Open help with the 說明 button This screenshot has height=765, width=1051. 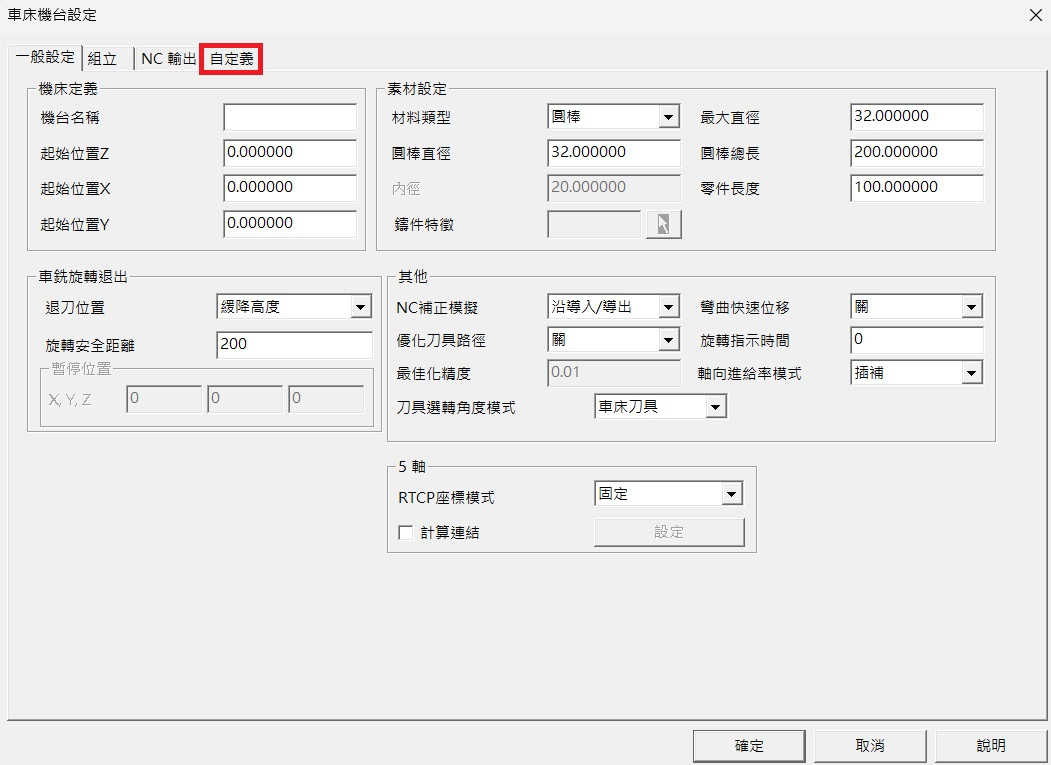click(990, 746)
